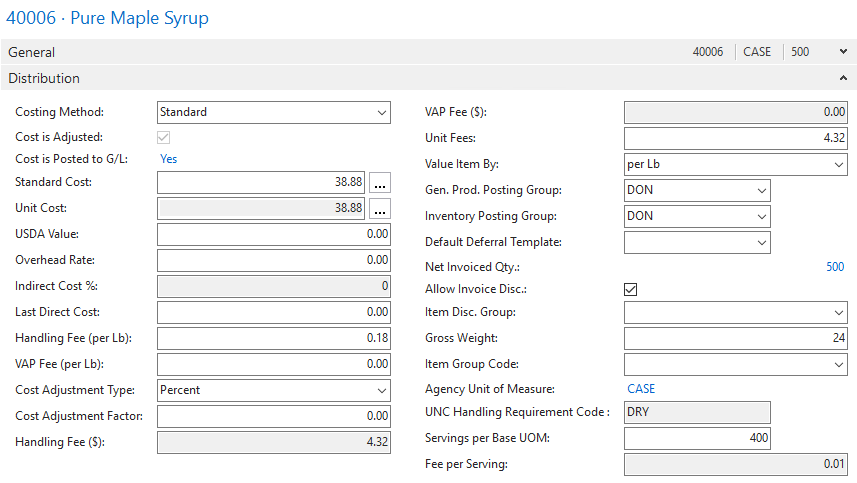Expand the General section chevron
The height and width of the screenshot is (483, 857).
pos(843,52)
